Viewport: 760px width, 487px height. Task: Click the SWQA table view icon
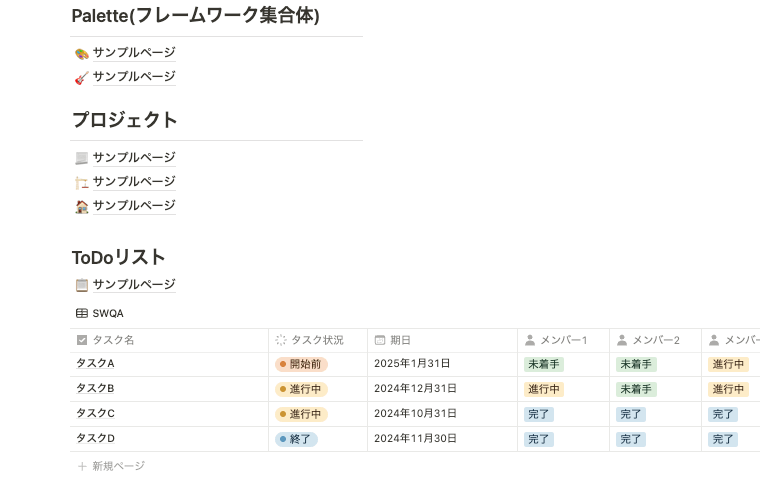(82, 313)
